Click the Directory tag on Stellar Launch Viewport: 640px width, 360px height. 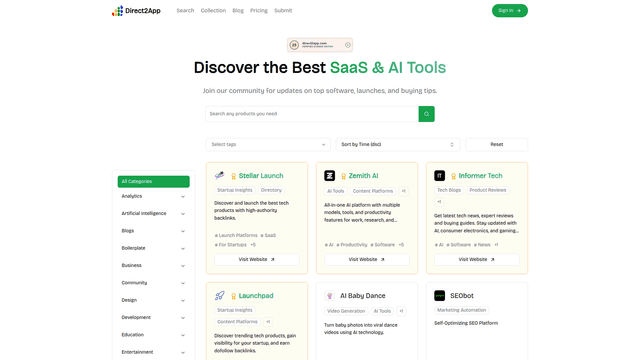(271, 190)
